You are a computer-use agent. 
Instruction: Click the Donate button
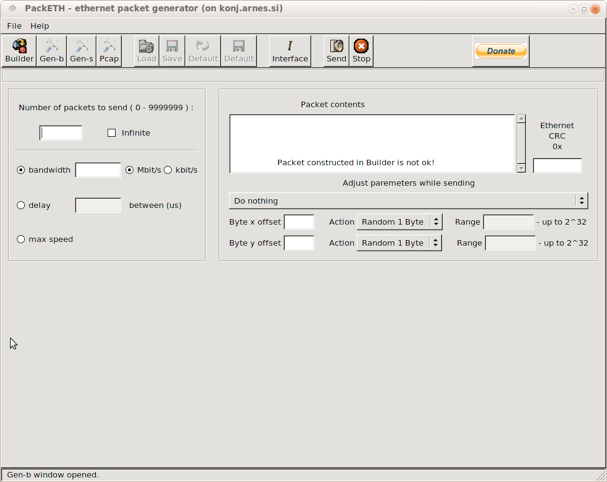pyautogui.click(x=501, y=51)
